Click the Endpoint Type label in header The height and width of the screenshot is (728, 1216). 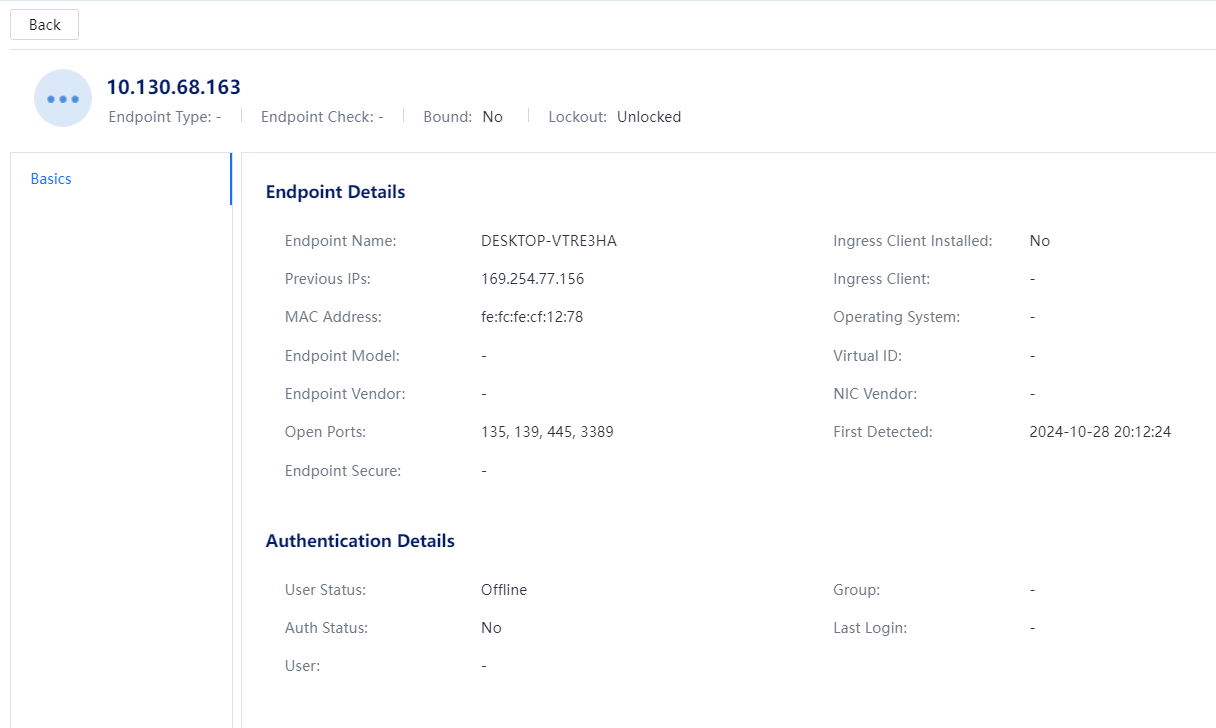(x=160, y=117)
